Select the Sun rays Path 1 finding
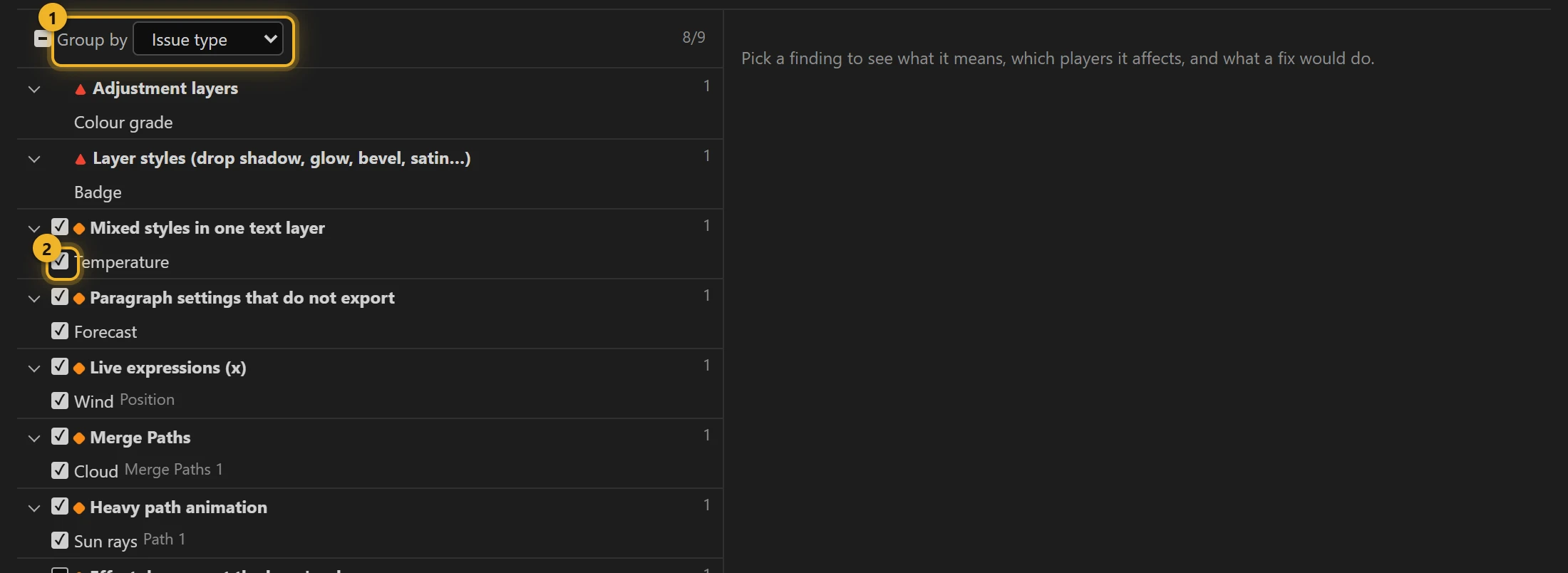The image size is (1568, 573). click(x=370, y=540)
